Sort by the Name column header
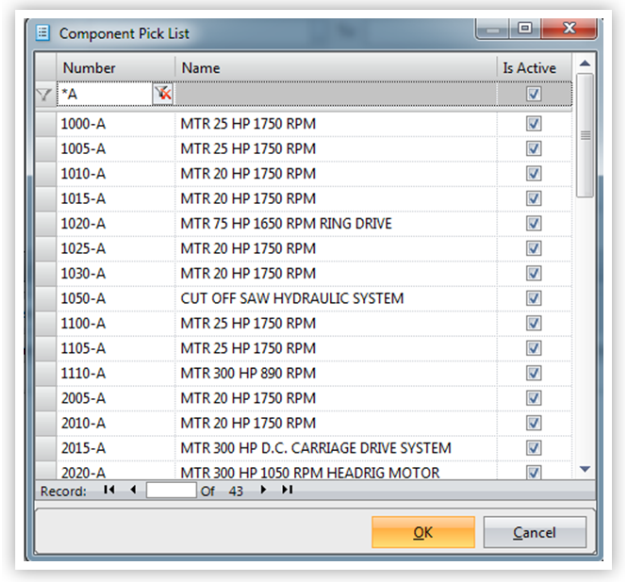 335,68
